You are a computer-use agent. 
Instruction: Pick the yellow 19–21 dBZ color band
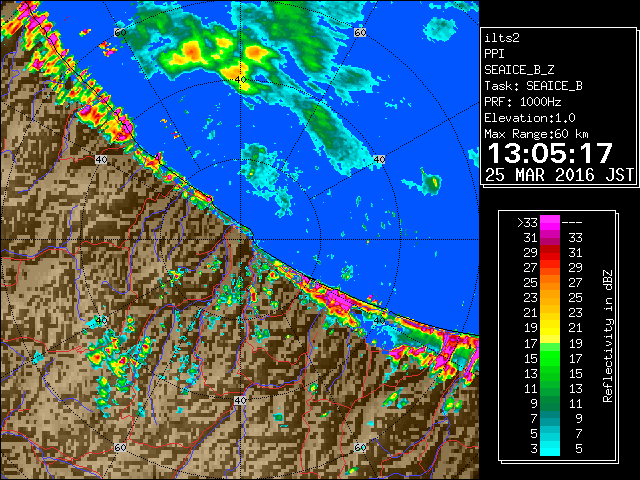pyautogui.click(x=550, y=328)
